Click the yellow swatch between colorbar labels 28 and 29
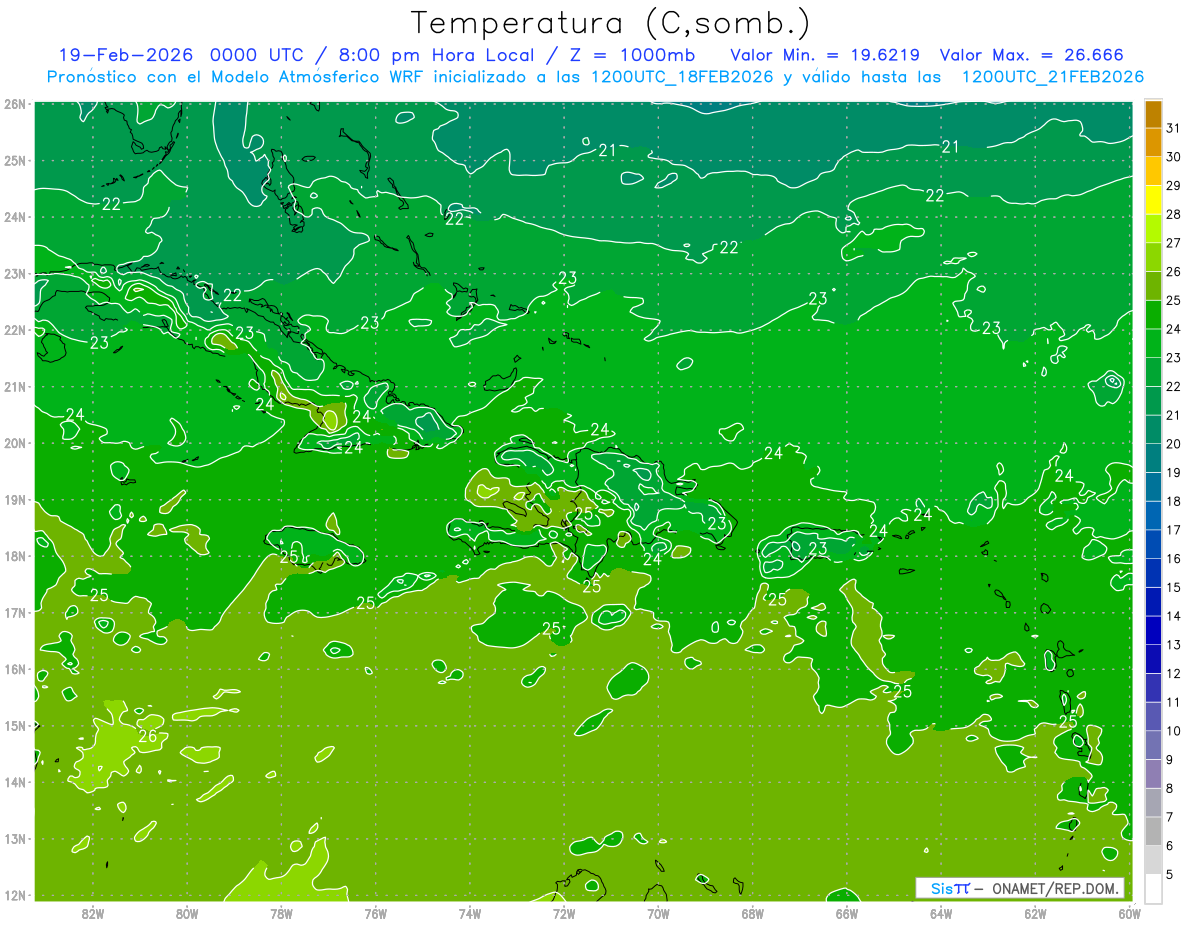The image size is (1200, 927). click(x=1153, y=199)
